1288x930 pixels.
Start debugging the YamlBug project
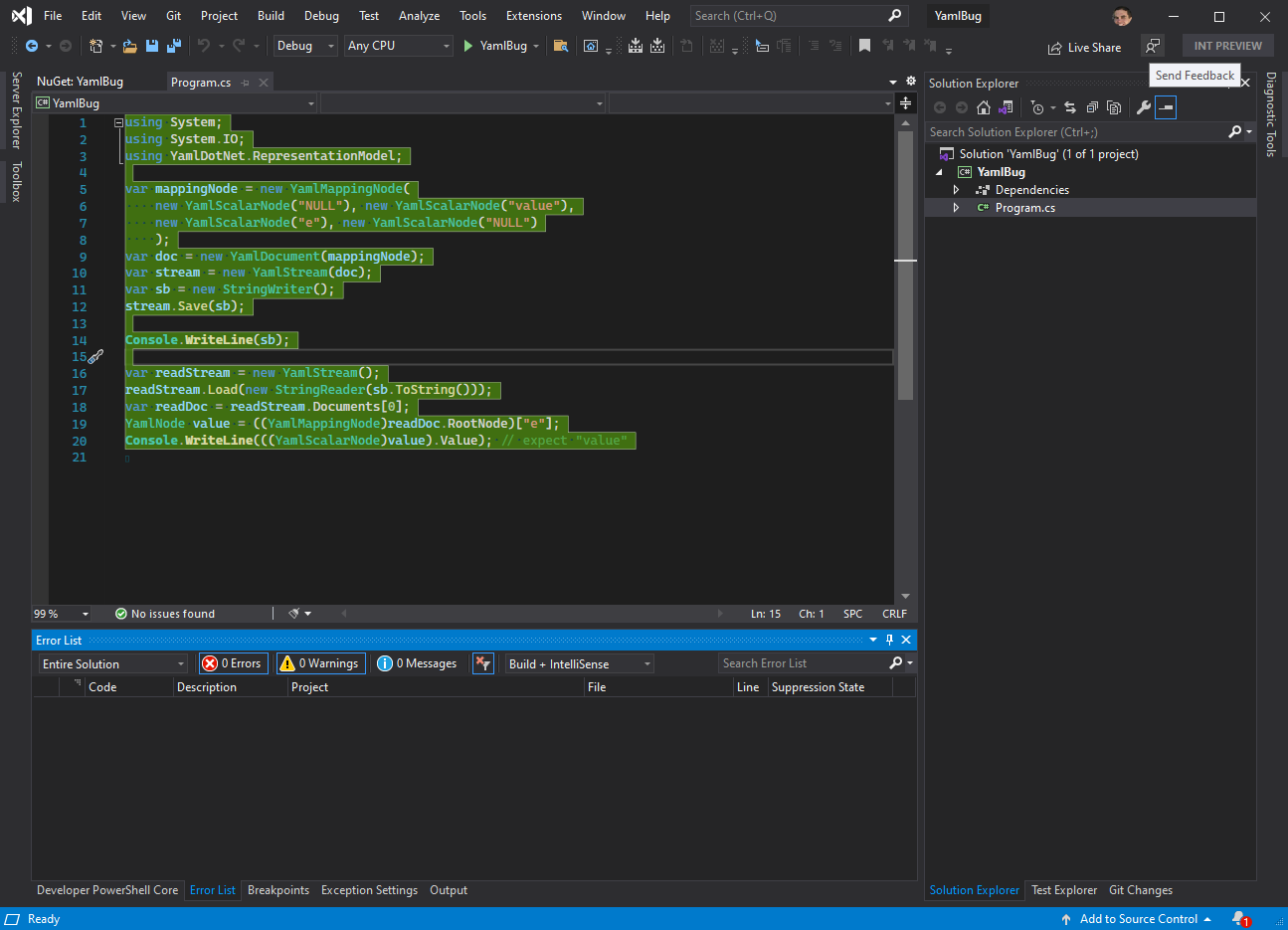pos(467,46)
